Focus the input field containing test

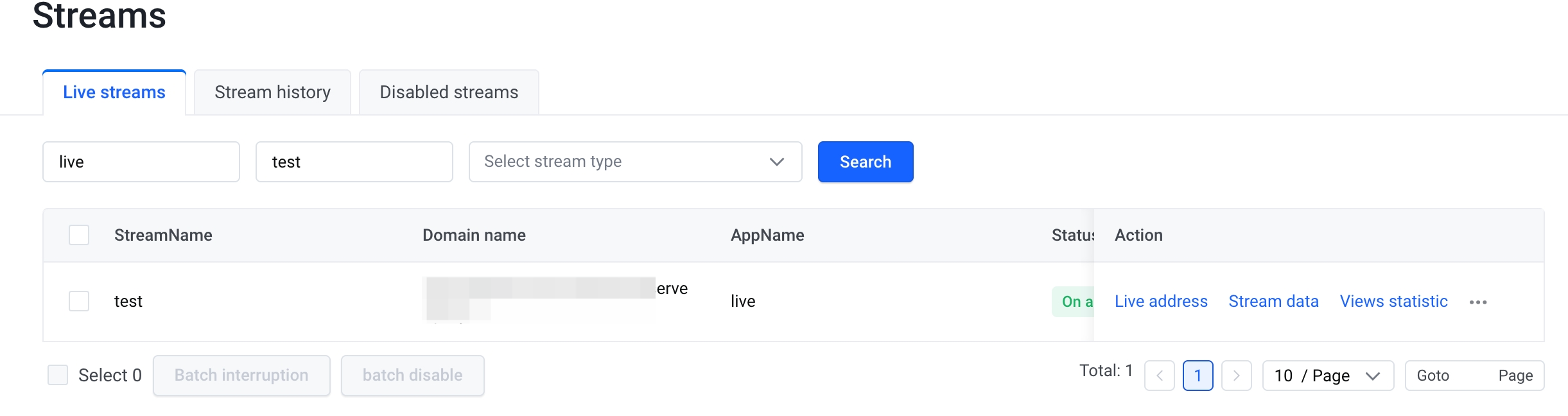pos(354,162)
